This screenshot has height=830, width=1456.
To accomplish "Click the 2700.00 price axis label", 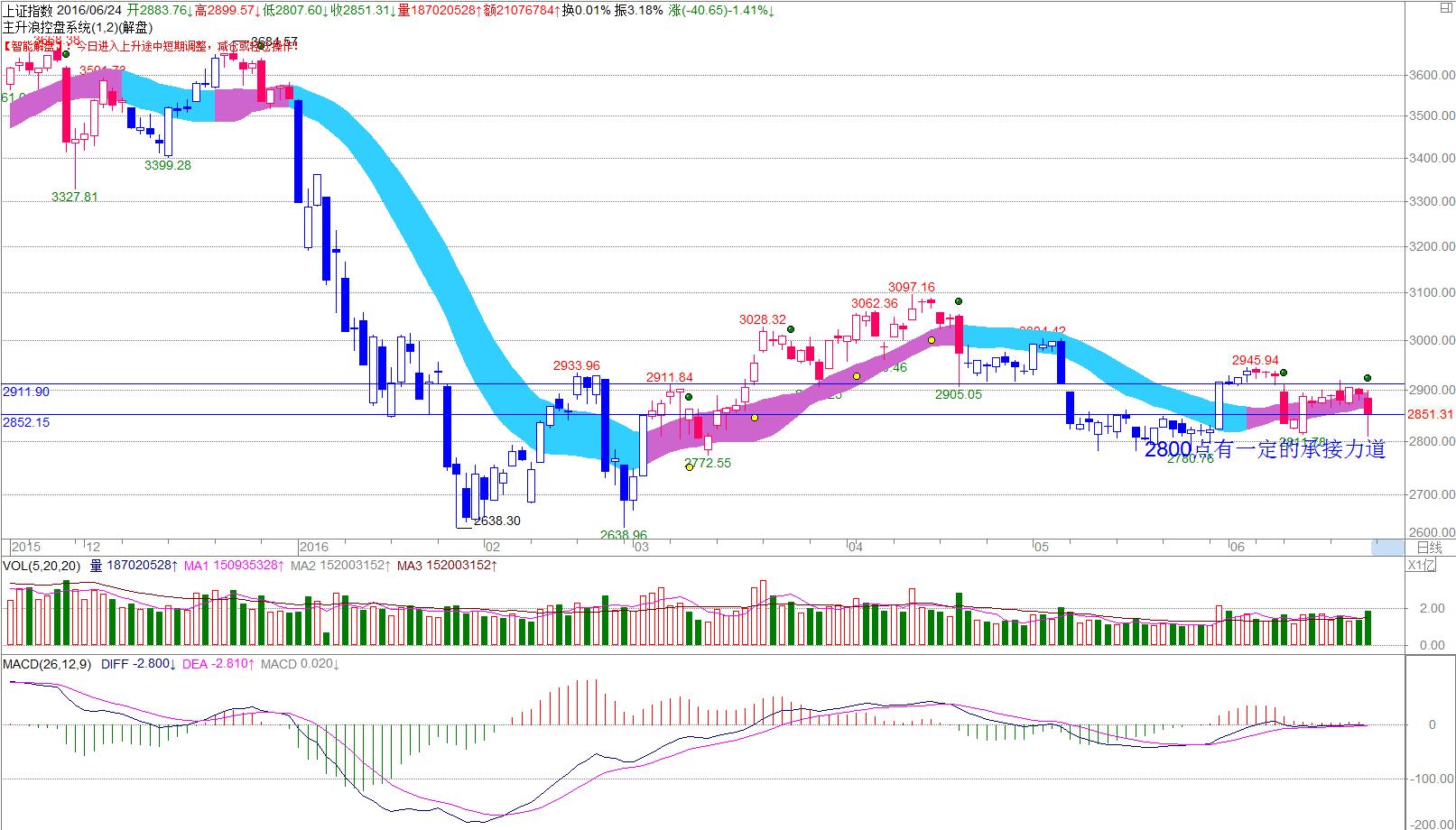I will tap(1432, 494).
